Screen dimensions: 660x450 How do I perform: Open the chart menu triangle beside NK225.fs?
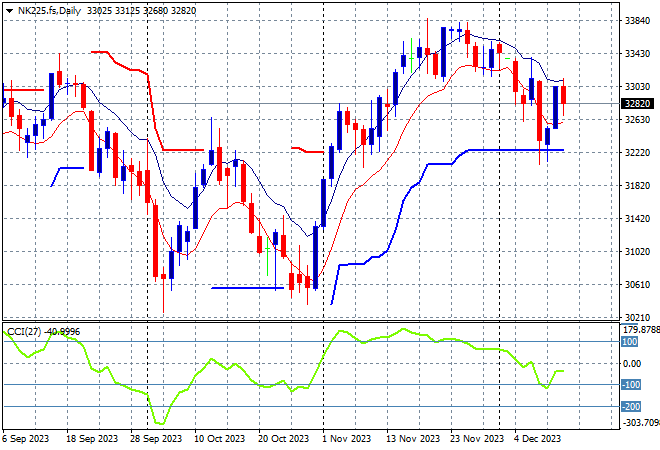[x=9, y=9]
